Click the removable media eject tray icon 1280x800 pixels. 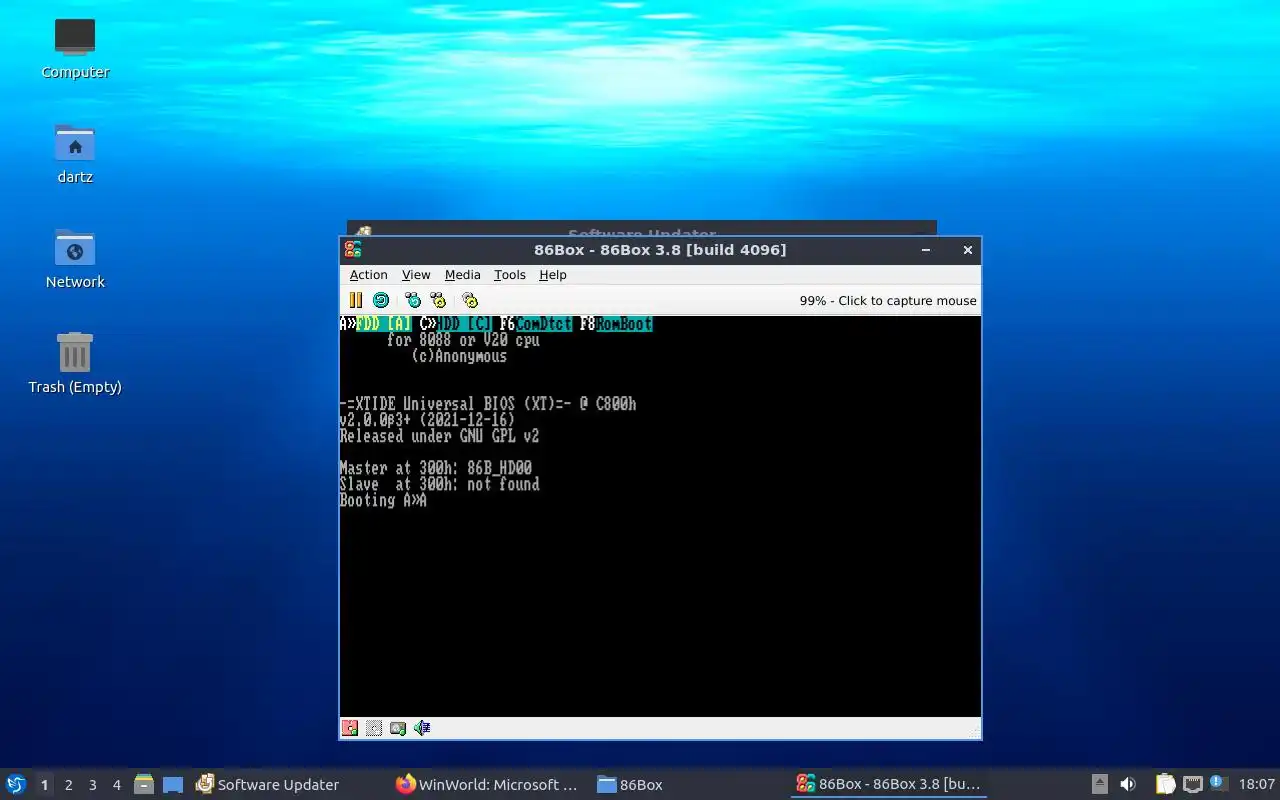click(1099, 784)
